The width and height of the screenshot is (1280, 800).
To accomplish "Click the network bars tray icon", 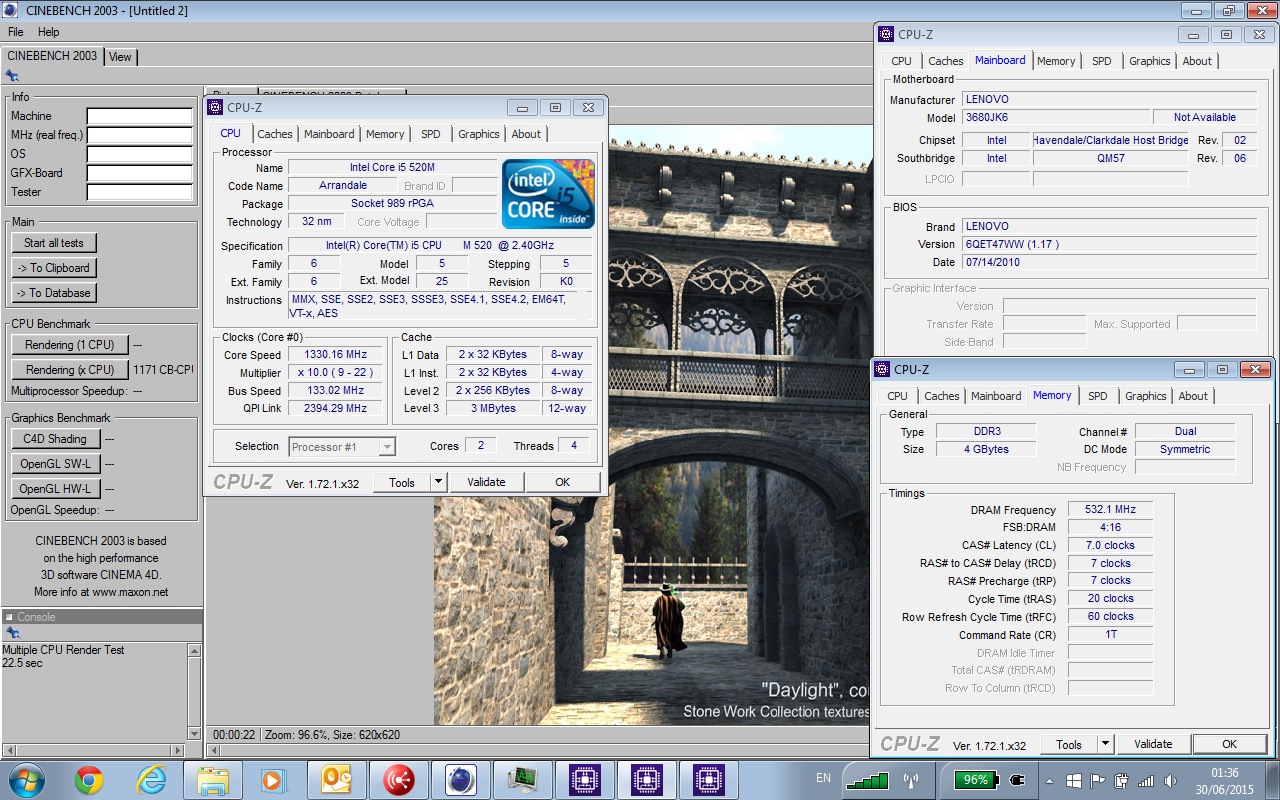I will click(x=1148, y=780).
